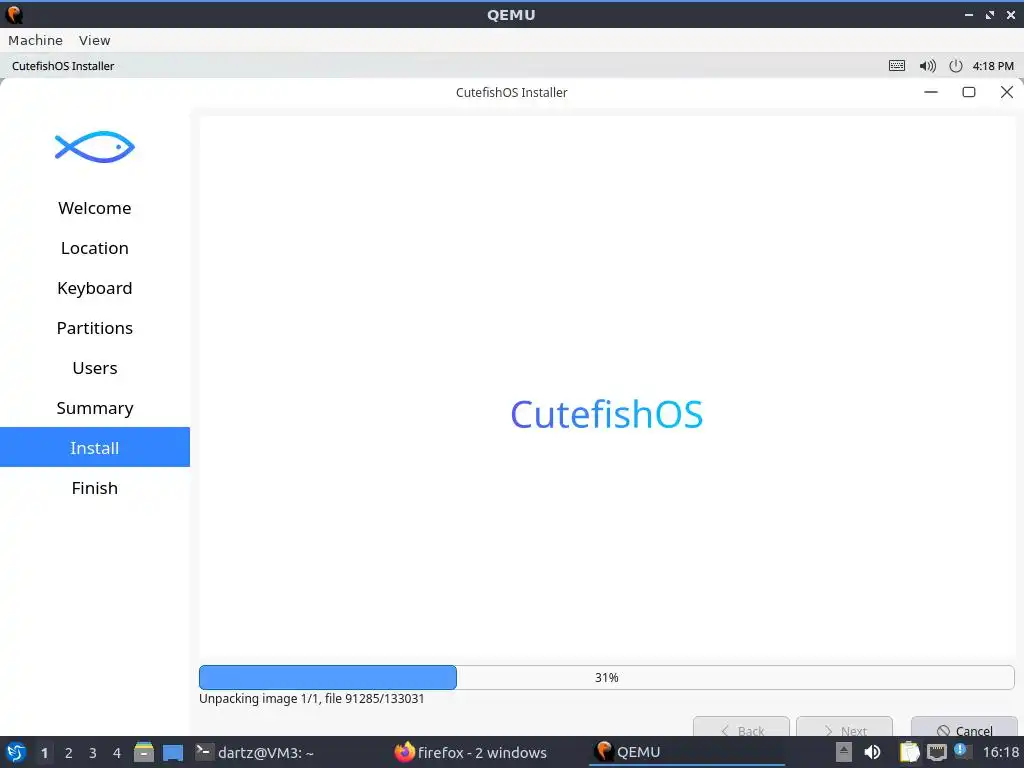1024x768 pixels.
Task: Click the guest clock showing 4:18 PM
Action: pyautogui.click(x=993, y=66)
